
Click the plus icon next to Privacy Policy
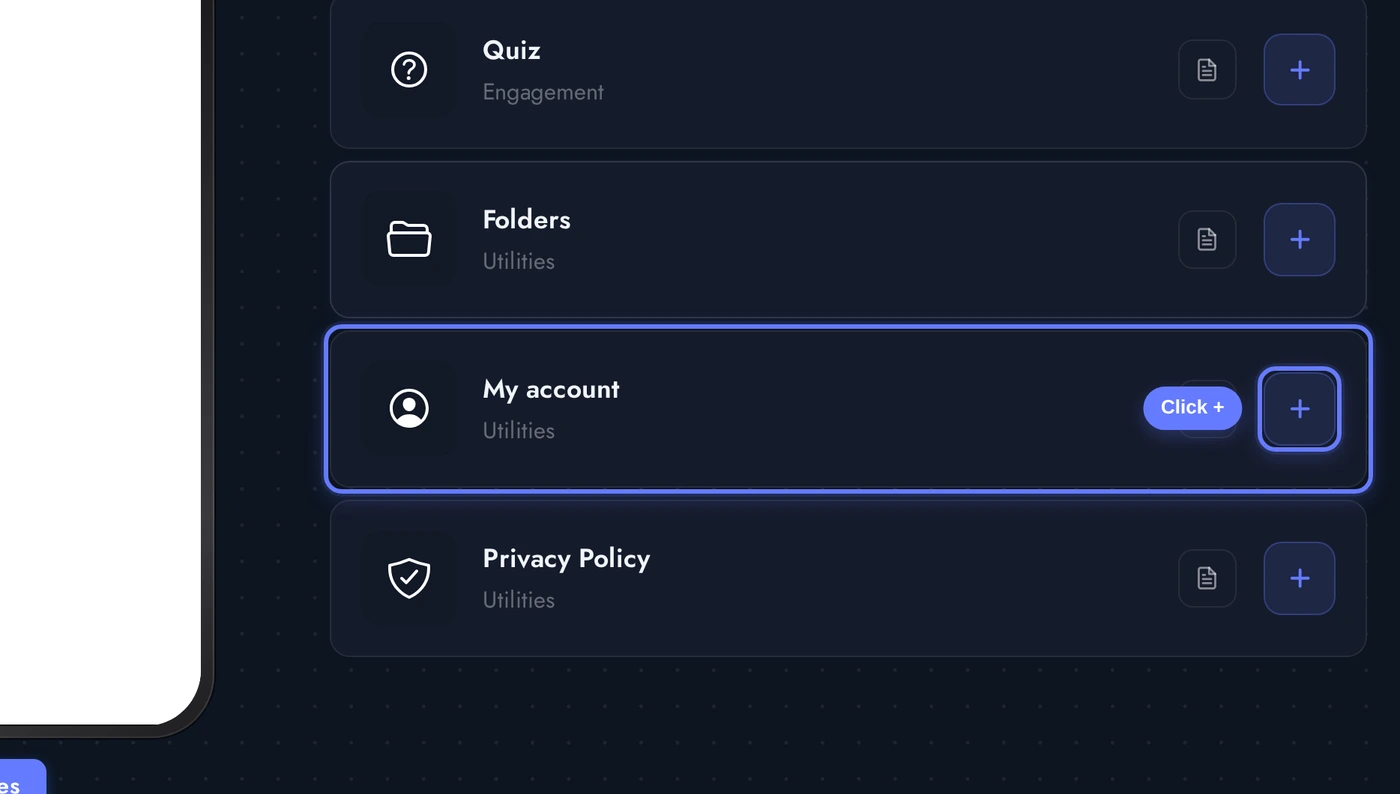pyautogui.click(x=1298, y=578)
